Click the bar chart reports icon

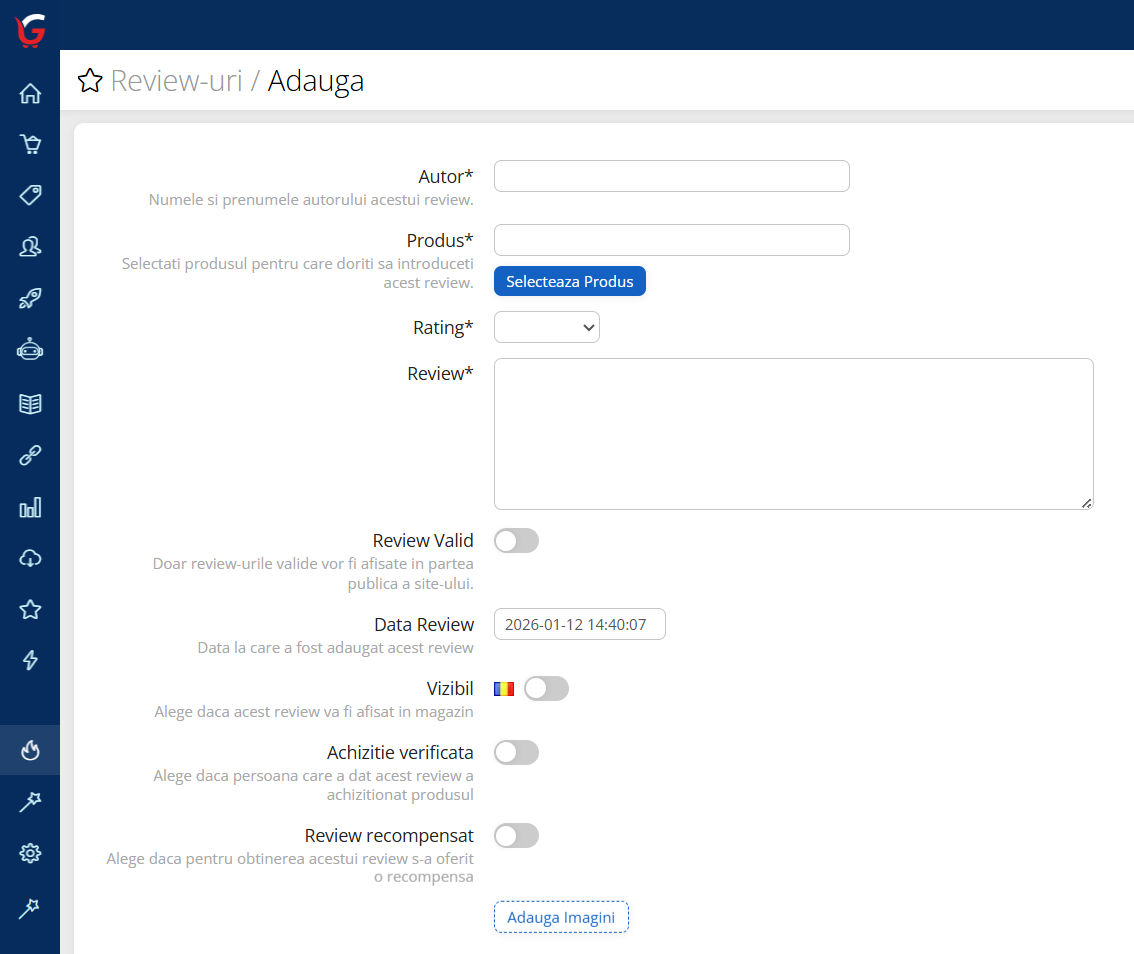(x=30, y=508)
